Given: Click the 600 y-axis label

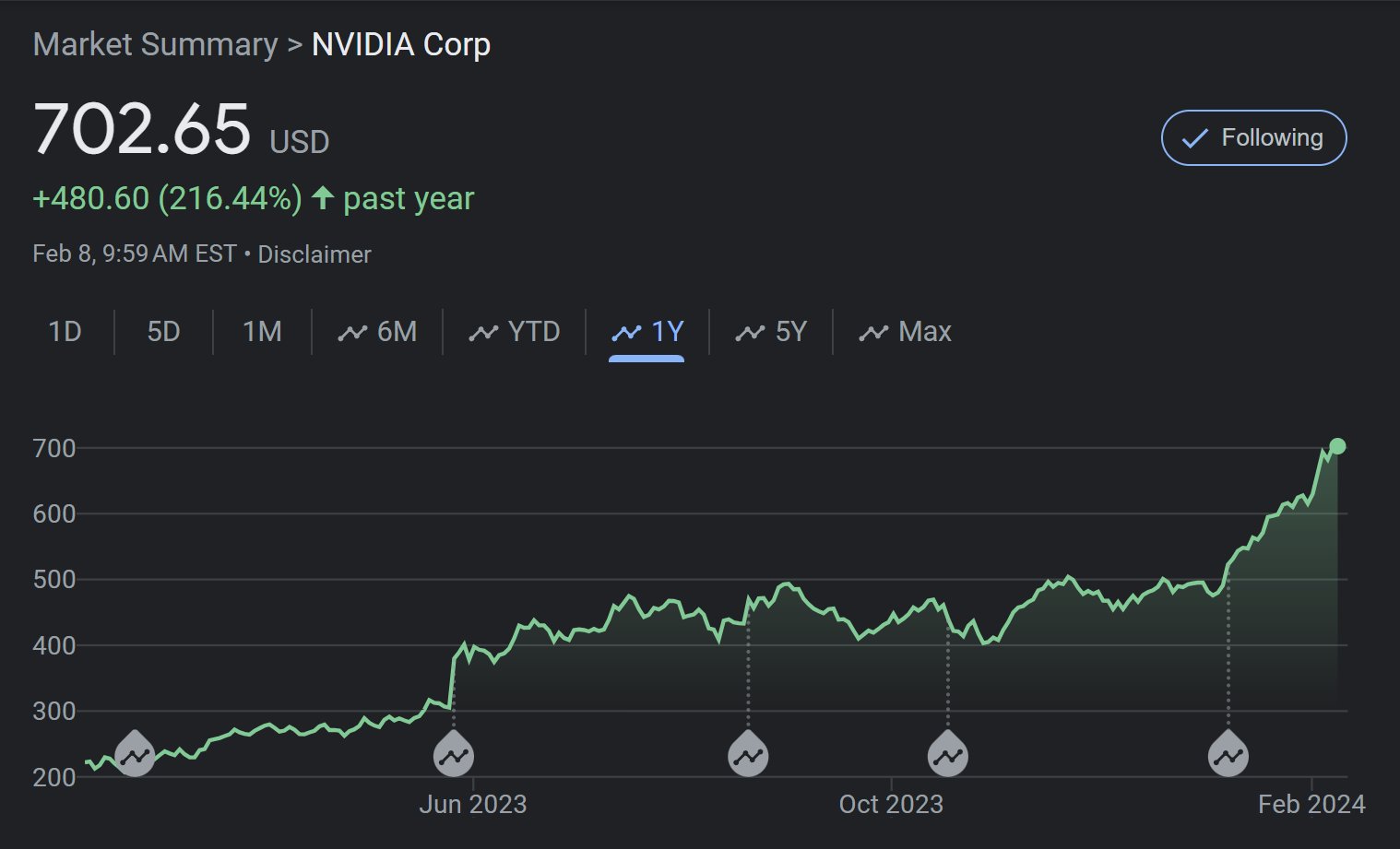Looking at the screenshot, I should (x=54, y=514).
